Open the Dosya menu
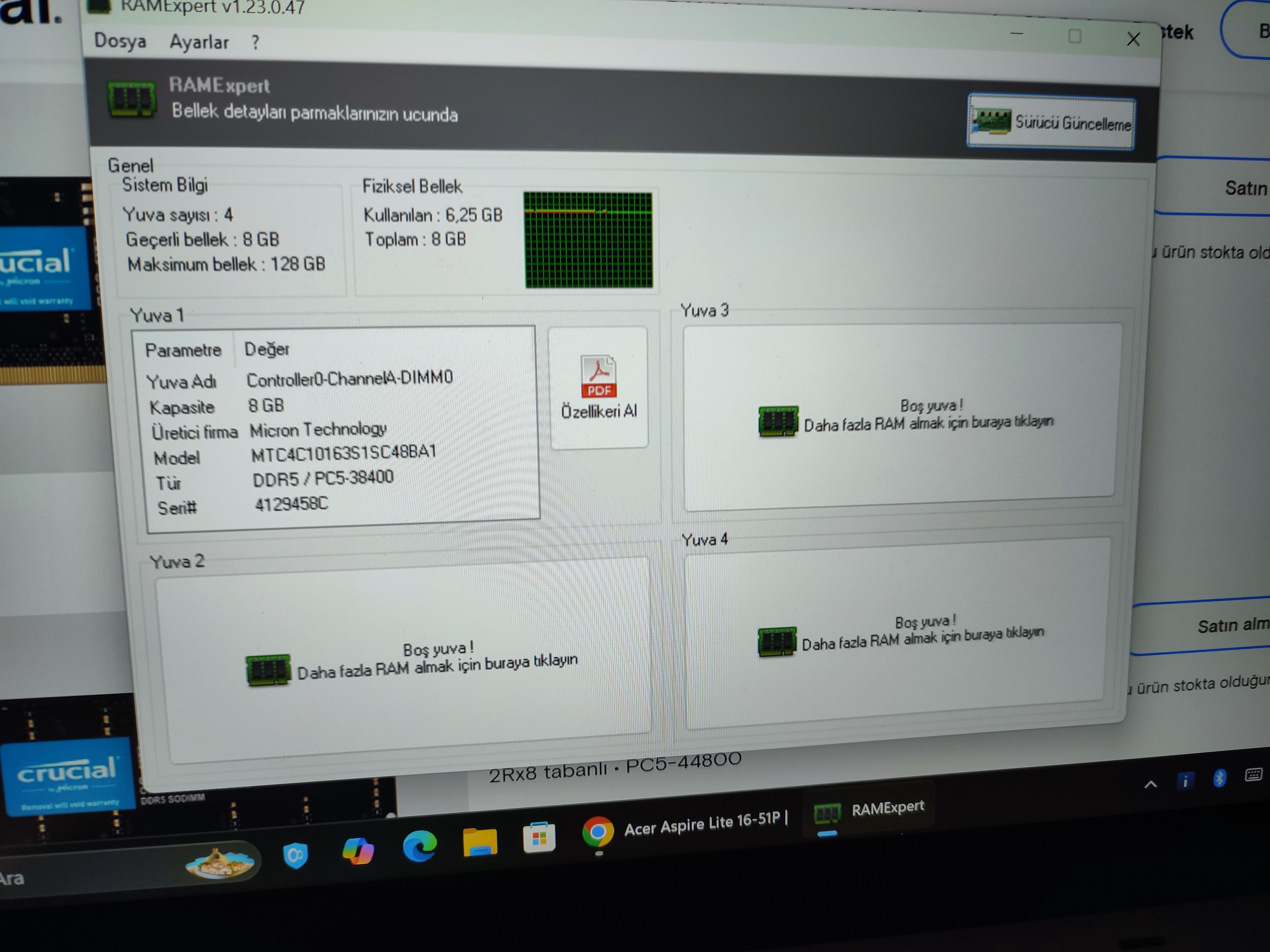The image size is (1270, 952). (x=120, y=41)
